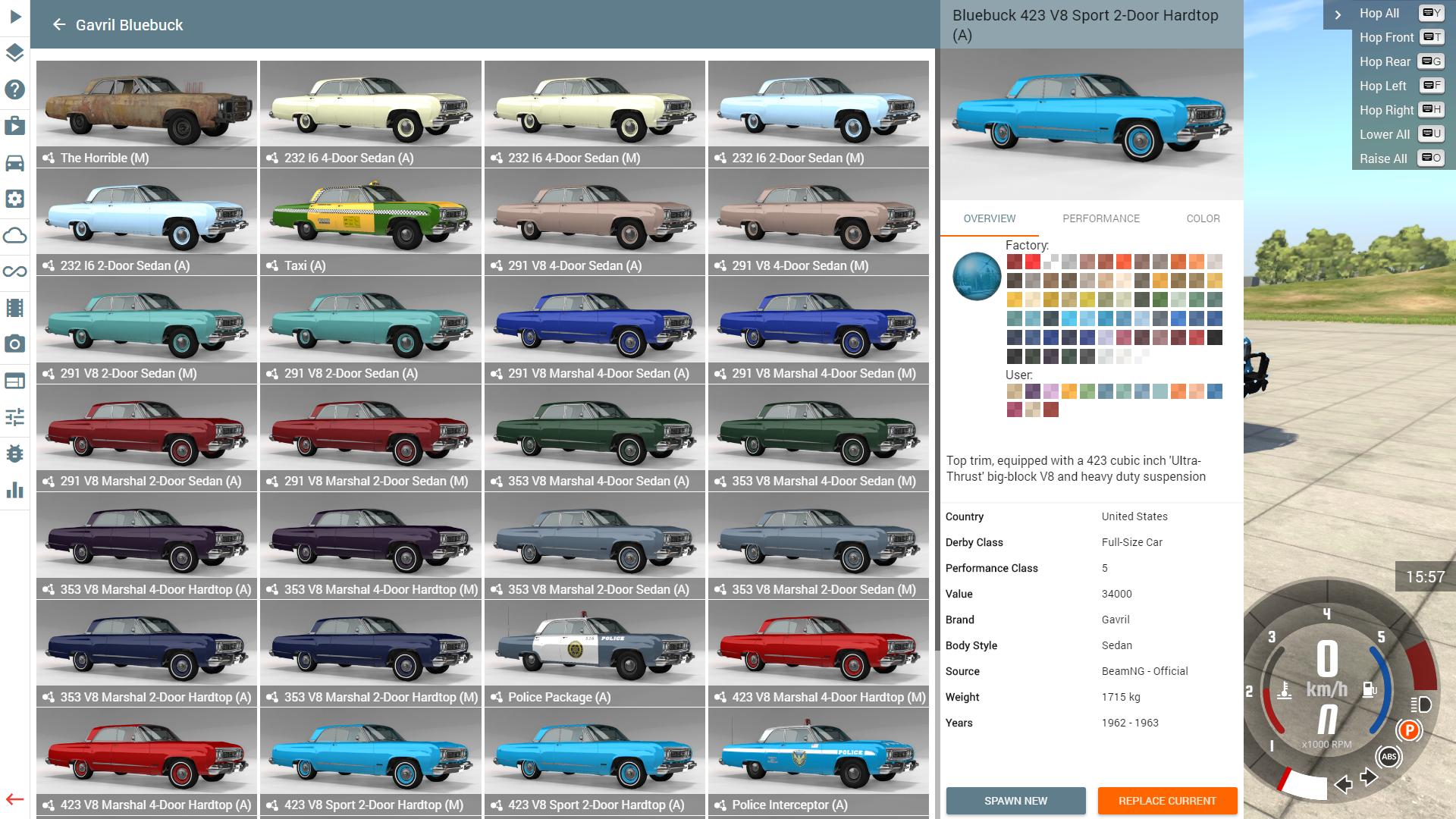Open the layers icon in sidebar

click(15, 52)
